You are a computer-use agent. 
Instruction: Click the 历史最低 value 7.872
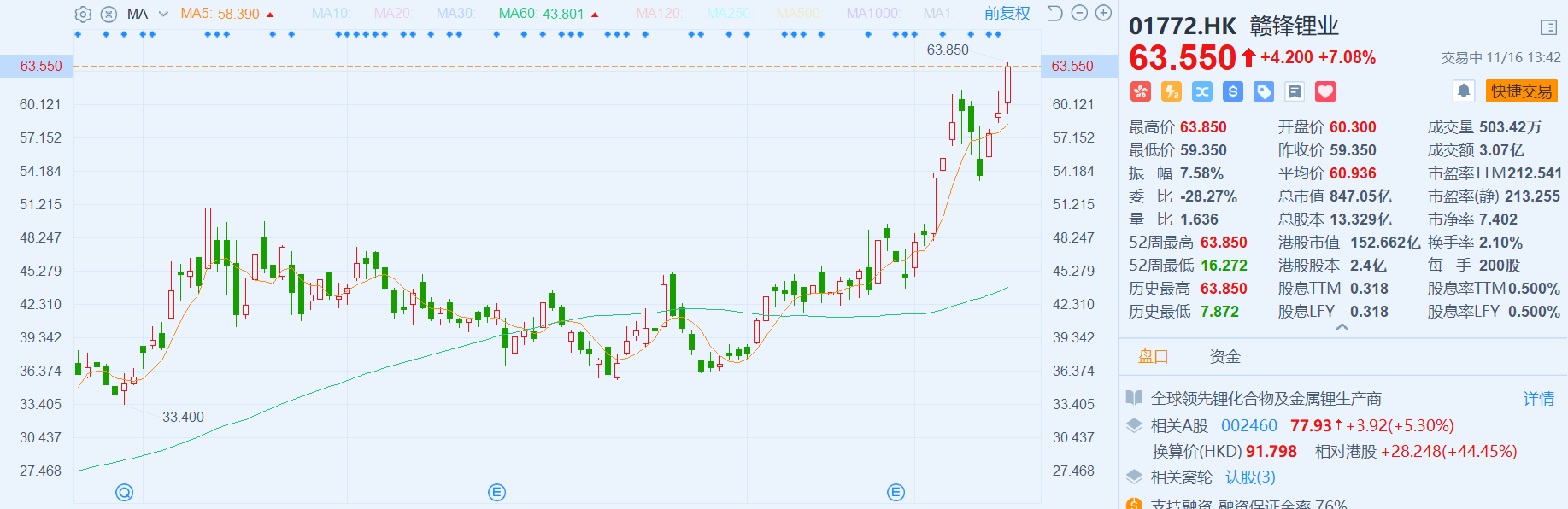[1219, 312]
